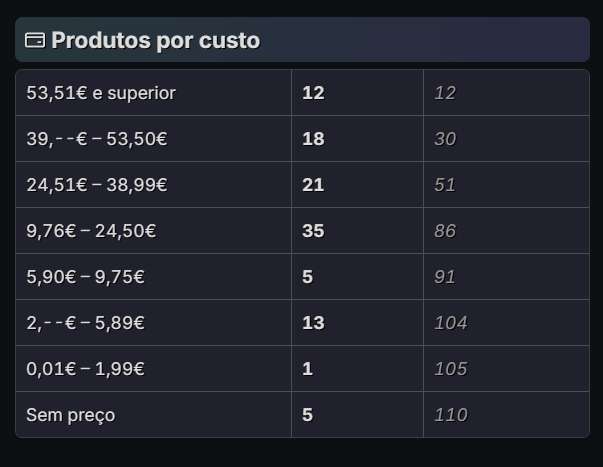Select the 53,51€ e superior price range
This screenshot has height=467, width=603.
click(x=101, y=93)
